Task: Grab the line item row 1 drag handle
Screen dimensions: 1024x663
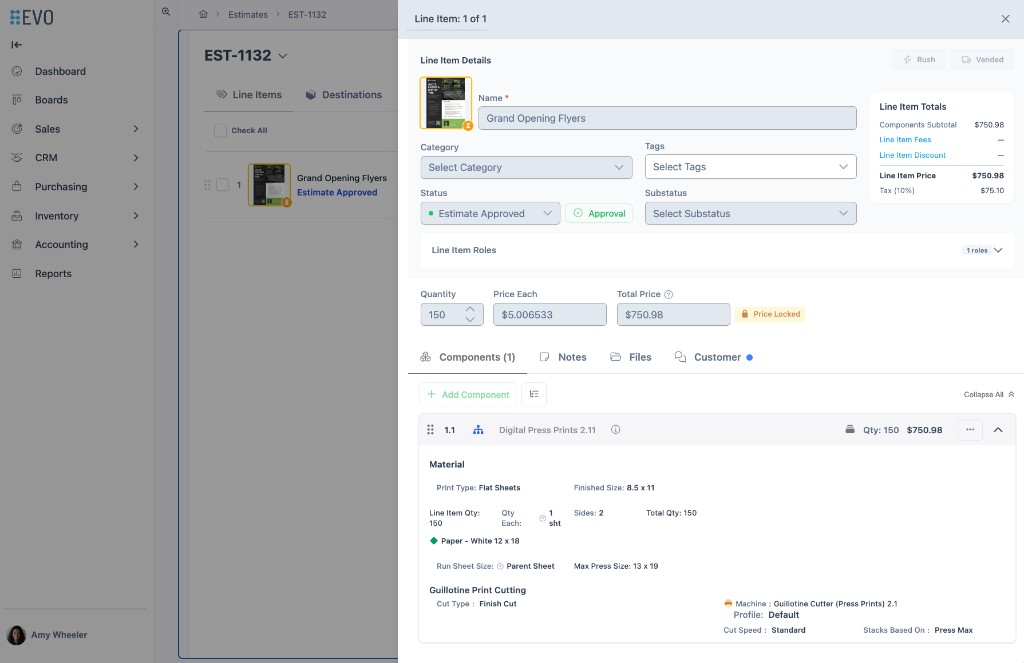Action: [x=207, y=185]
